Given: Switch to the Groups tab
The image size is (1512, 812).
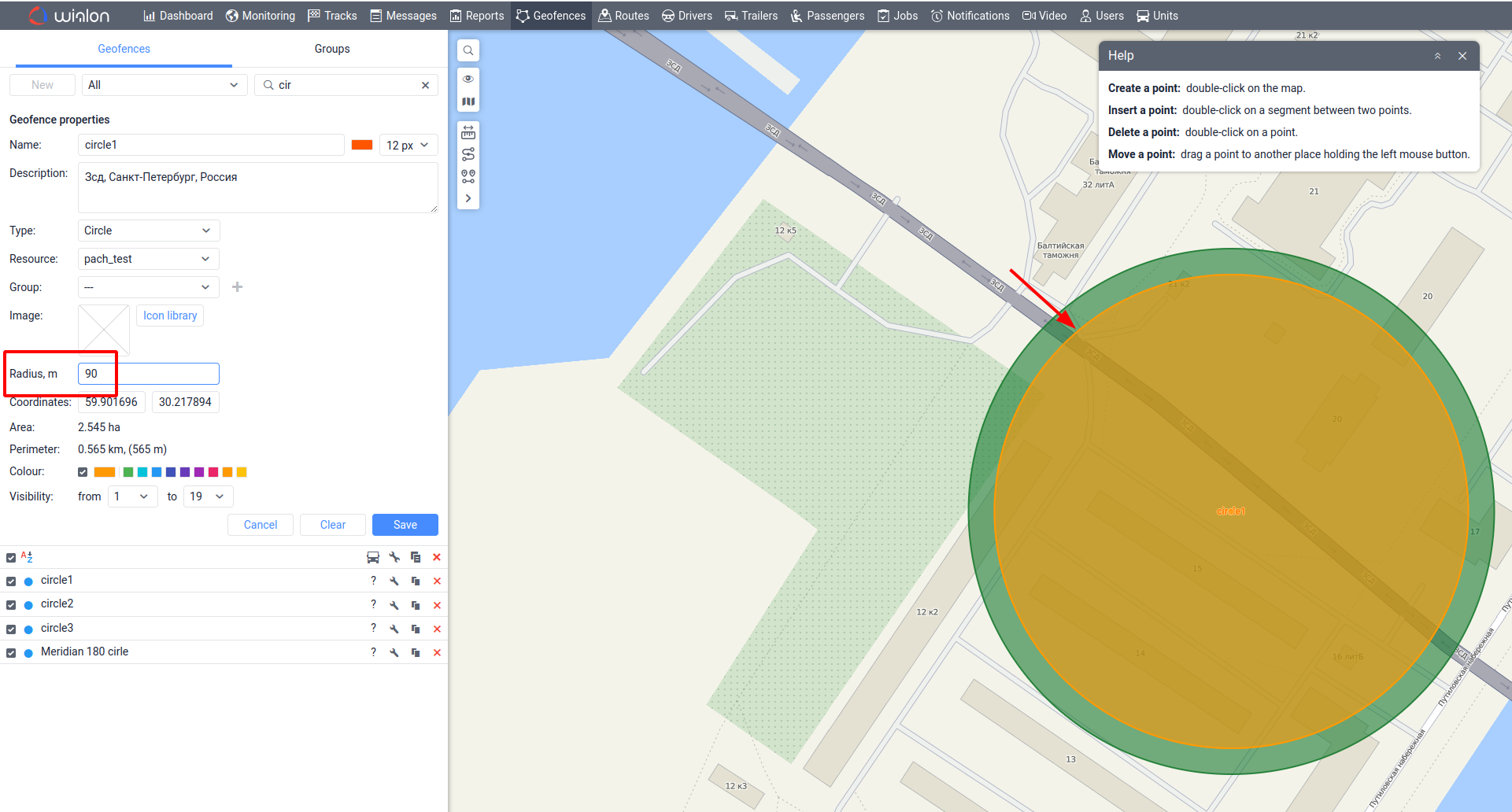Looking at the screenshot, I should tap(332, 49).
